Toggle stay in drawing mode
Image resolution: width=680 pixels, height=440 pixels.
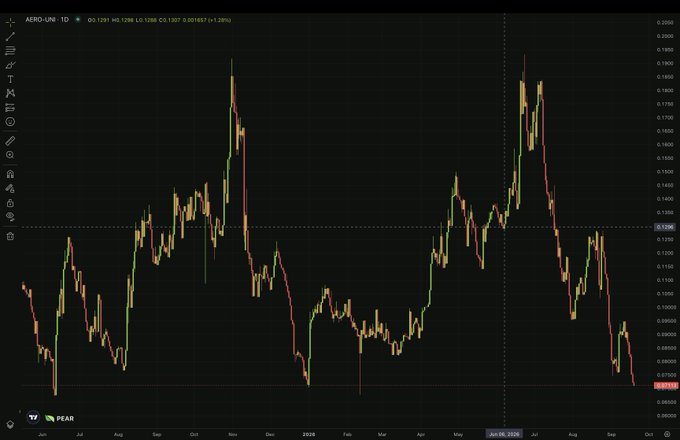pos(10,189)
